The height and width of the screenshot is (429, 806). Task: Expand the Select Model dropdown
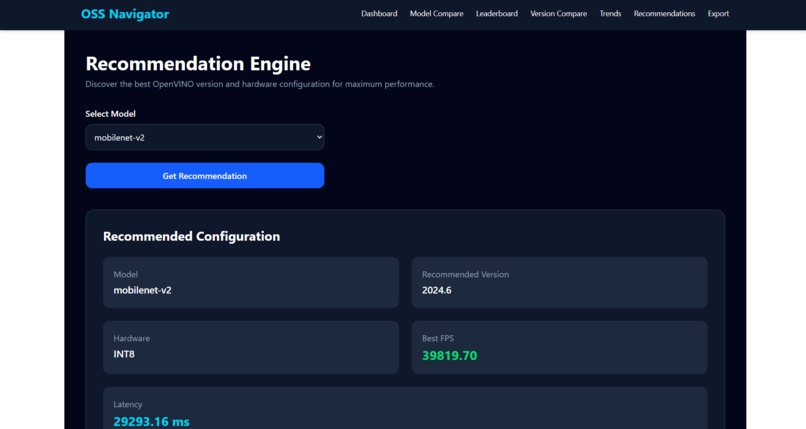coord(205,137)
